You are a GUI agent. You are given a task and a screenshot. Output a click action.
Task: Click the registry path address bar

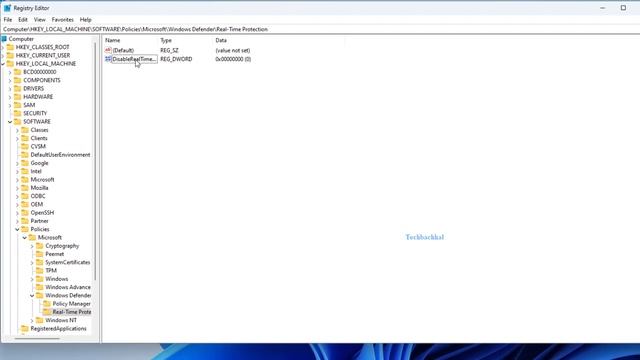click(320, 29)
